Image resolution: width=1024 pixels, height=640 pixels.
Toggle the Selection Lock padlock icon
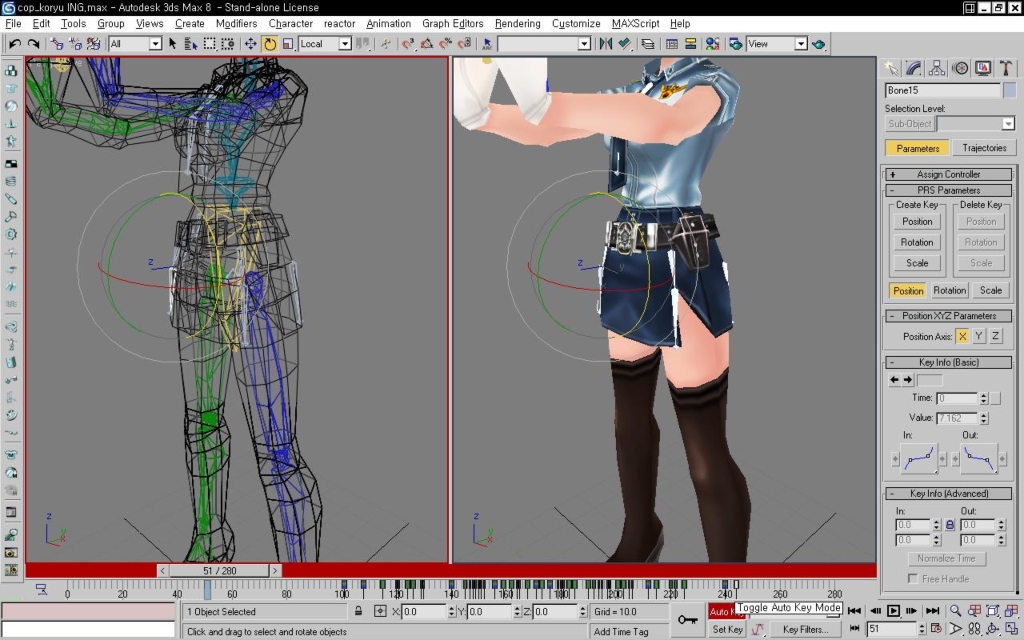(x=359, y=611)
